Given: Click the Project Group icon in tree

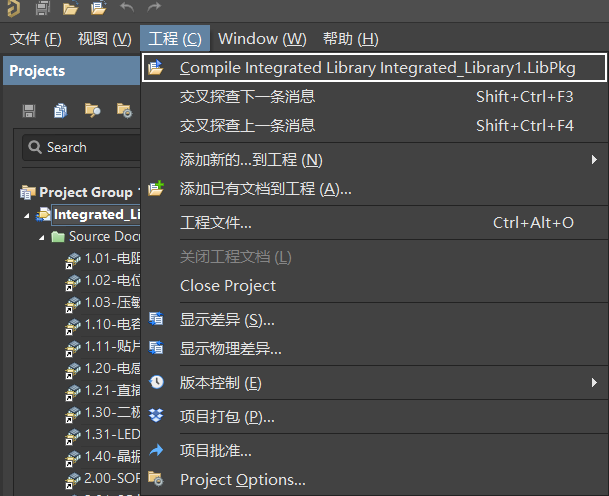Looking at the screenshot, I should (28, 192).
